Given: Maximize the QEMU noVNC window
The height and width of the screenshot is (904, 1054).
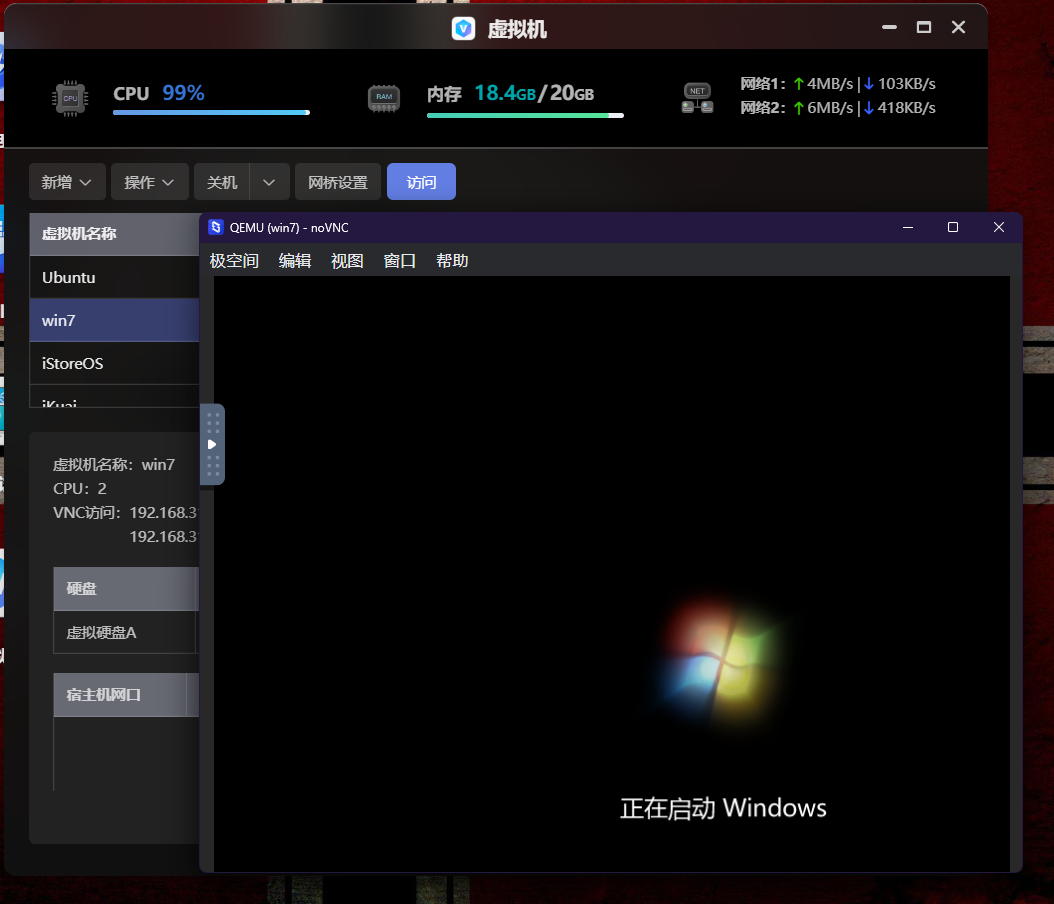Looking at the screenshot, I should click(x=952, y=227).
